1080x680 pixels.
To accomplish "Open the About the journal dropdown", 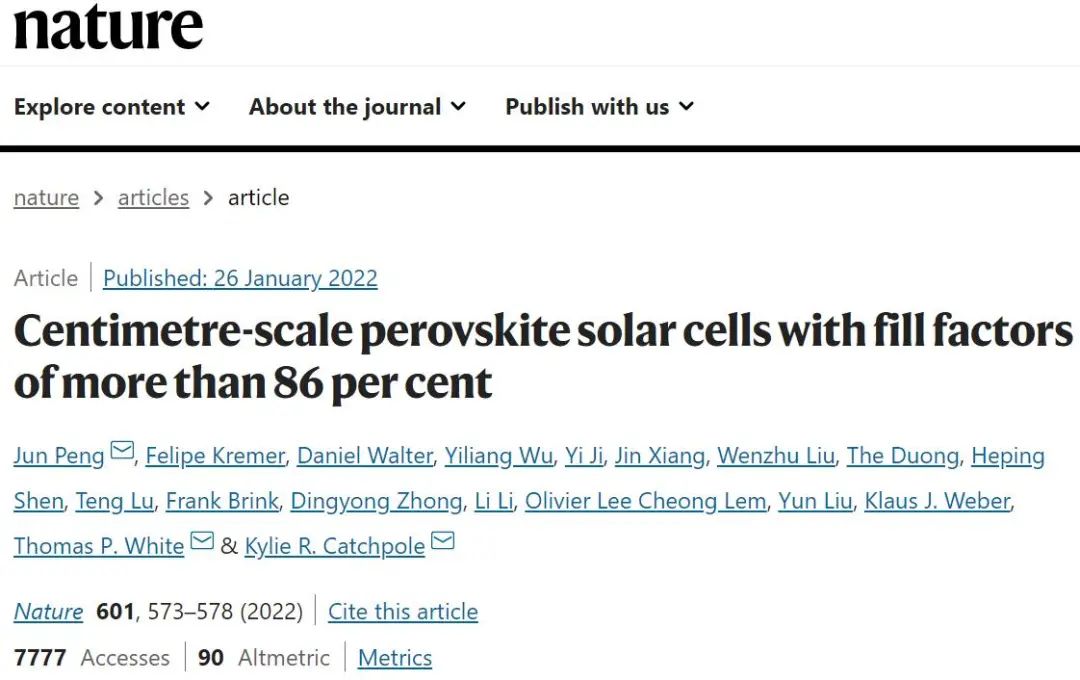I will point(357,107).
